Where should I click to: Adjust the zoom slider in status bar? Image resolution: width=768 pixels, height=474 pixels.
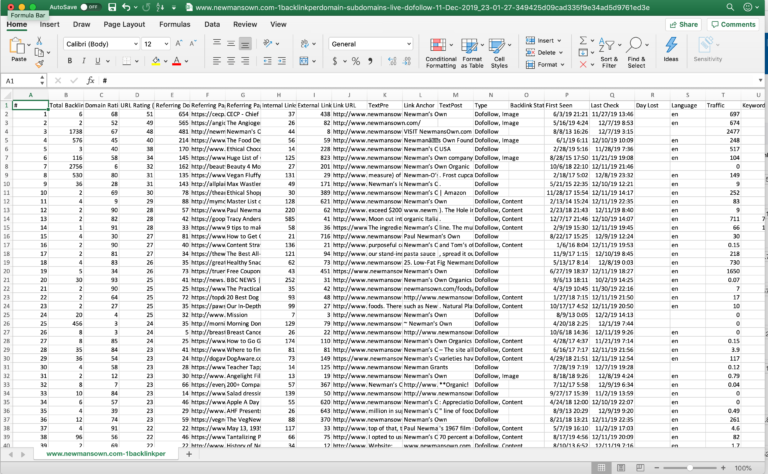(690, 468)
